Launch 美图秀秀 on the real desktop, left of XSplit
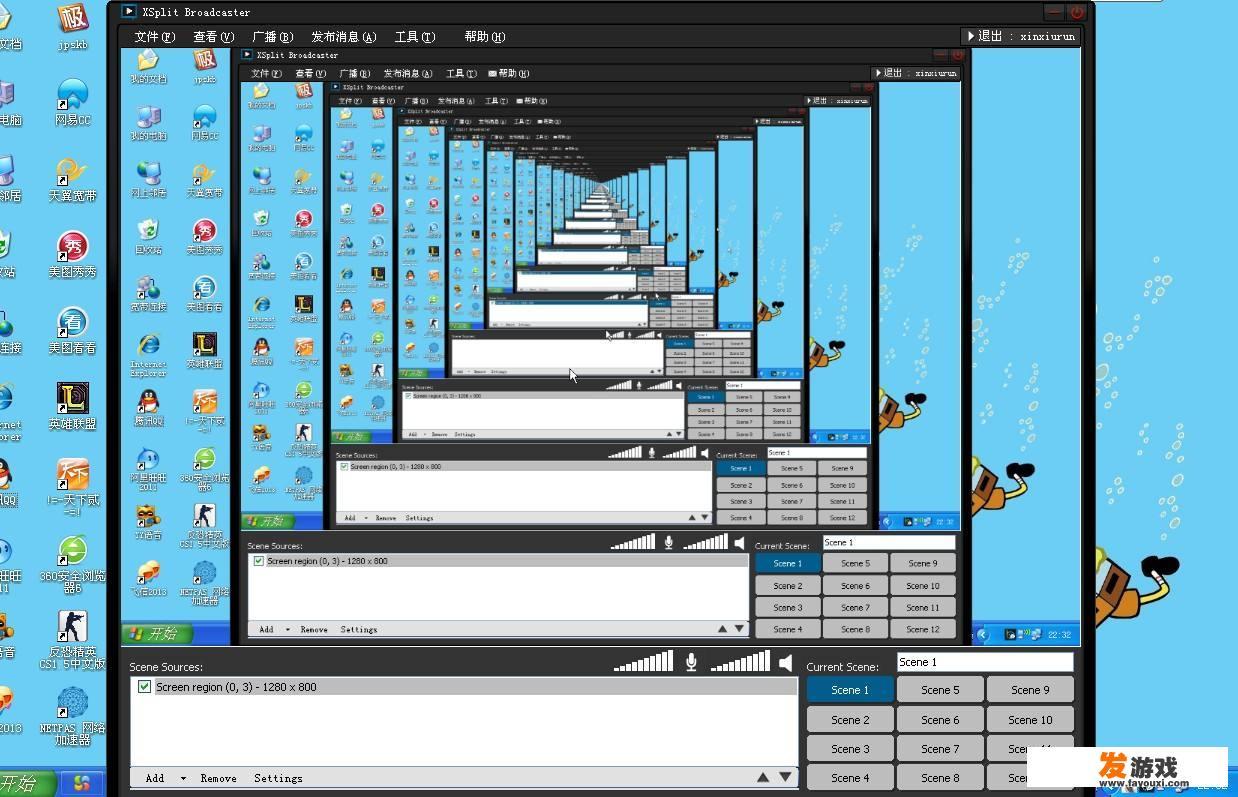The image size is (1238, 797). pos(72,253)
